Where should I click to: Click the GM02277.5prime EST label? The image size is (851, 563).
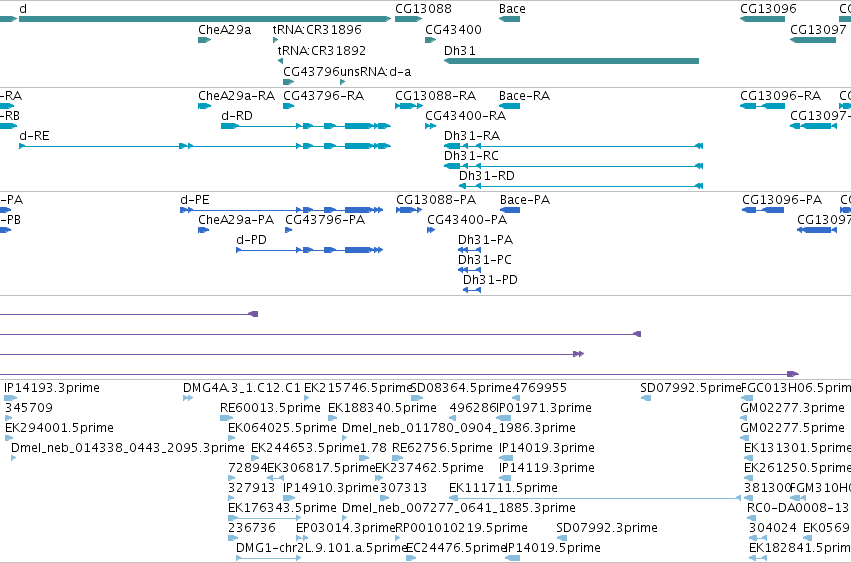tap(792, 428)
